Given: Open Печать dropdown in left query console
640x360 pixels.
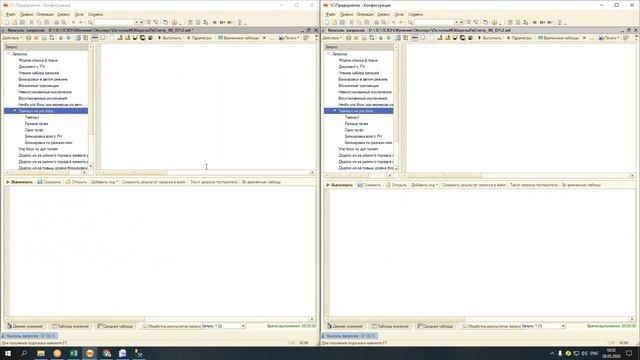Looking at the screenshot, I should click(289, 38).
